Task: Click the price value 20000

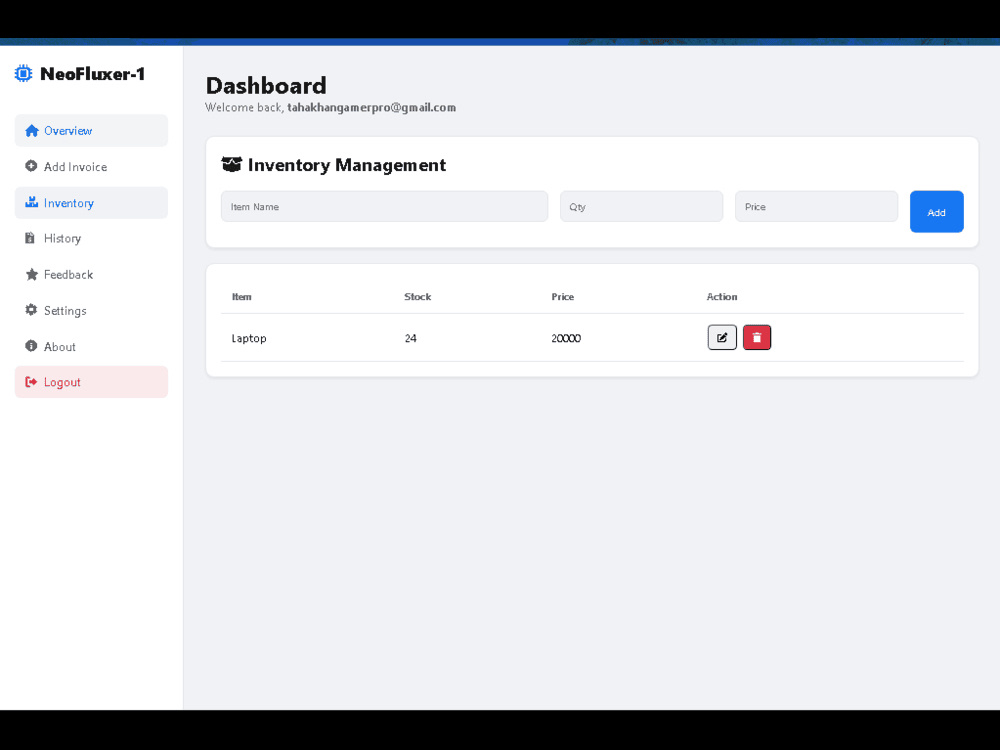Action: [566, 338]
